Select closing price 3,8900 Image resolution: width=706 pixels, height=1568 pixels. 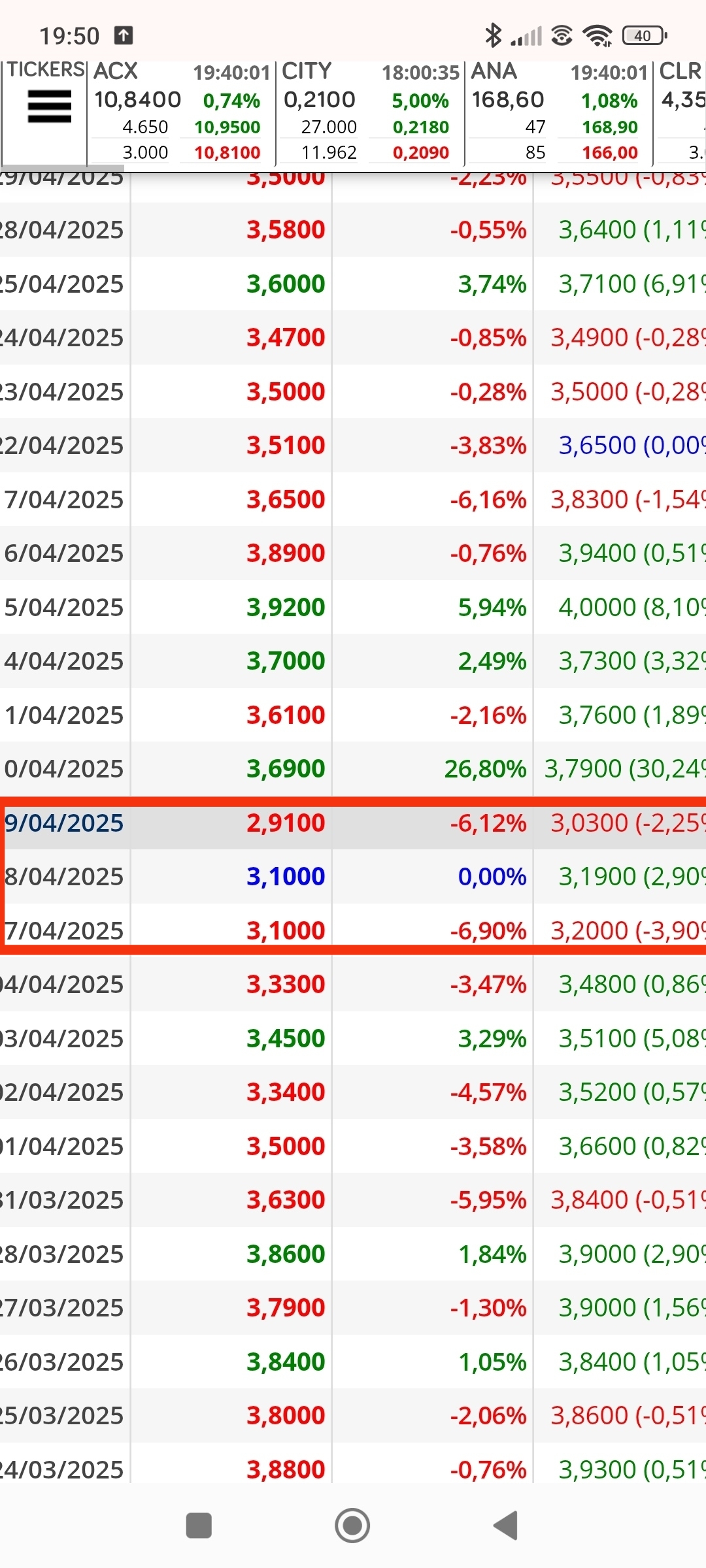point(286,553)
